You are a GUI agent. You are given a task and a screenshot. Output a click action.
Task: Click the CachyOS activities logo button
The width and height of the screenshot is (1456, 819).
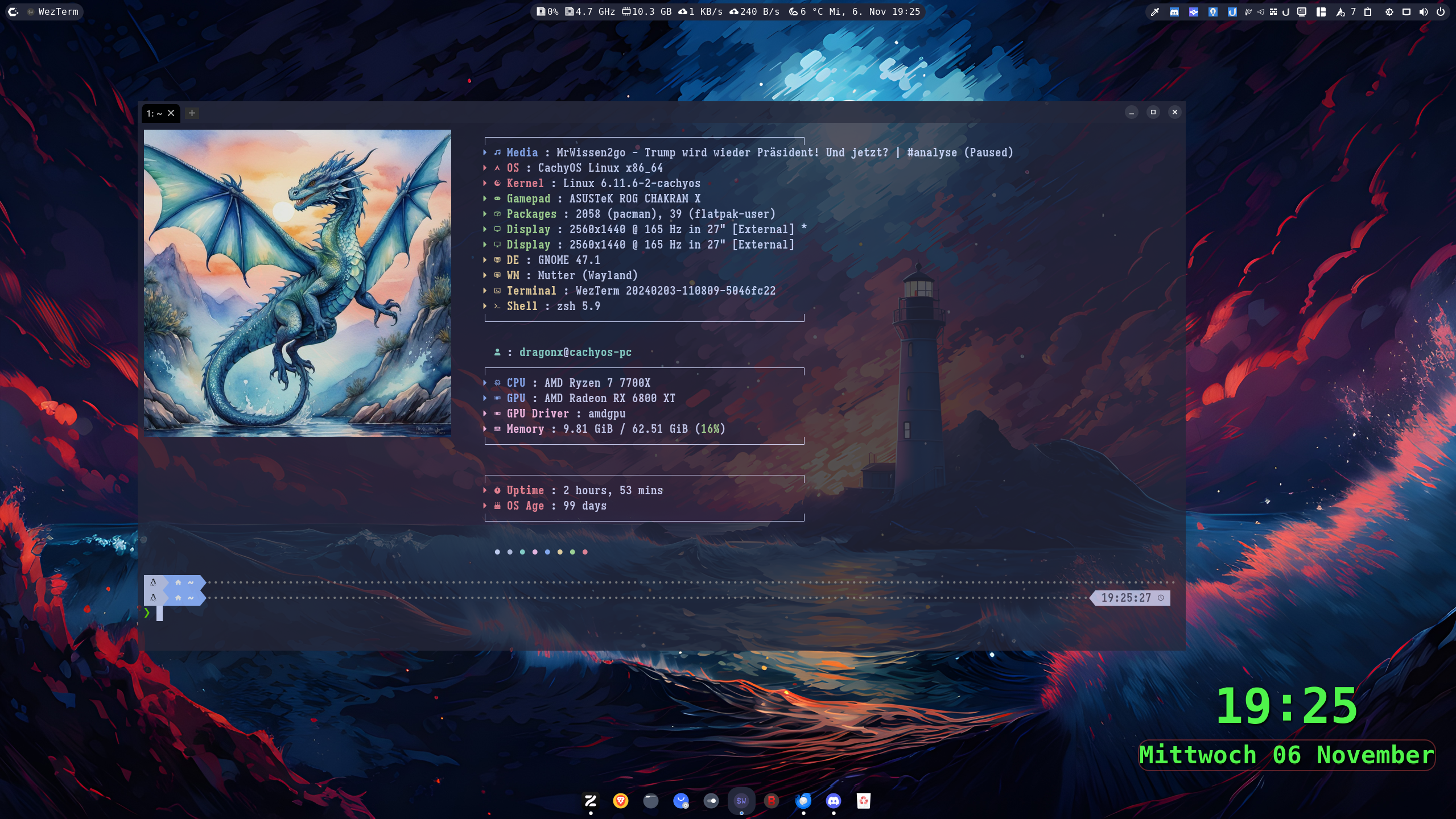13,12
